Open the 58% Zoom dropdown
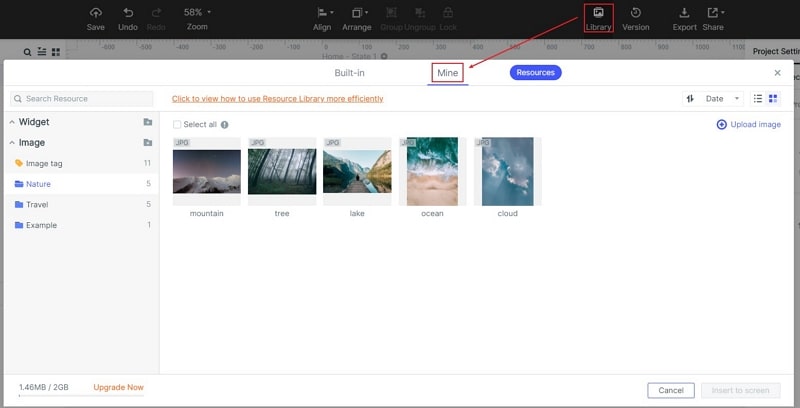 [x=197, y=12]
